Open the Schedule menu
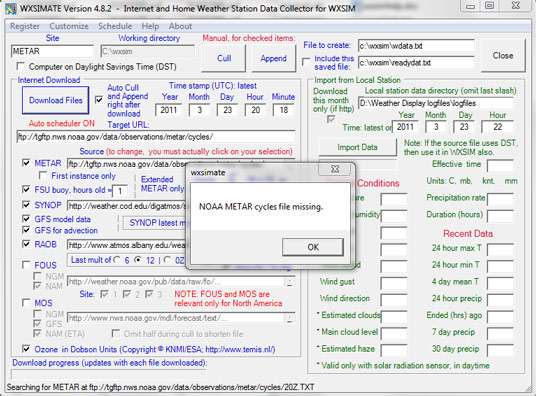 point(115,26)
